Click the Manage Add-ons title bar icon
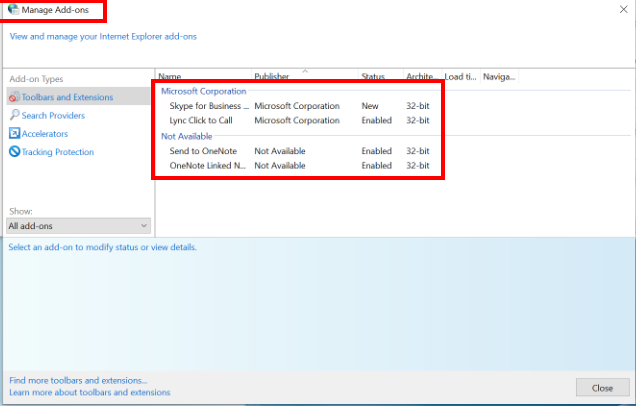 11,9
